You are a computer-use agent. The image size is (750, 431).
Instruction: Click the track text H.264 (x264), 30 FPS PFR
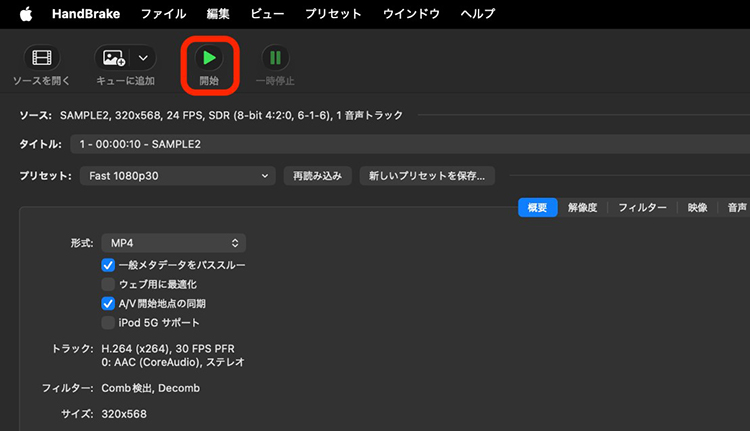(x=168, y=349)
